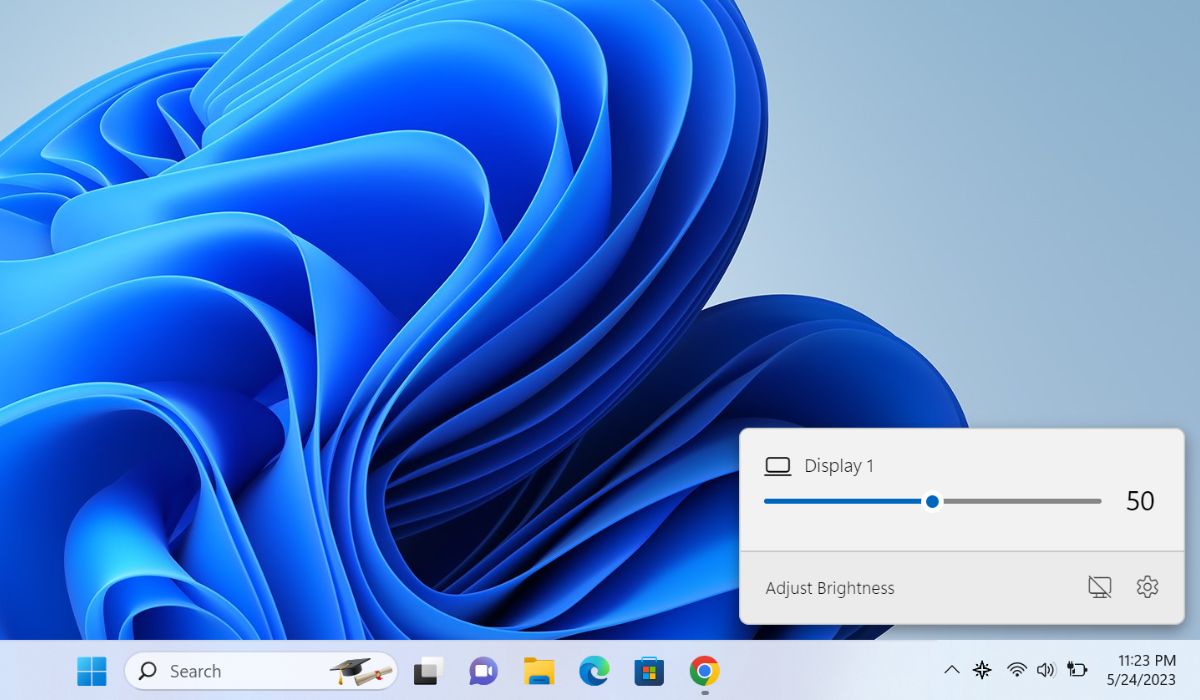Click the graduation cap search highlight icon
The width and height of the screenshot is (1200, 700).
point(359,670)
